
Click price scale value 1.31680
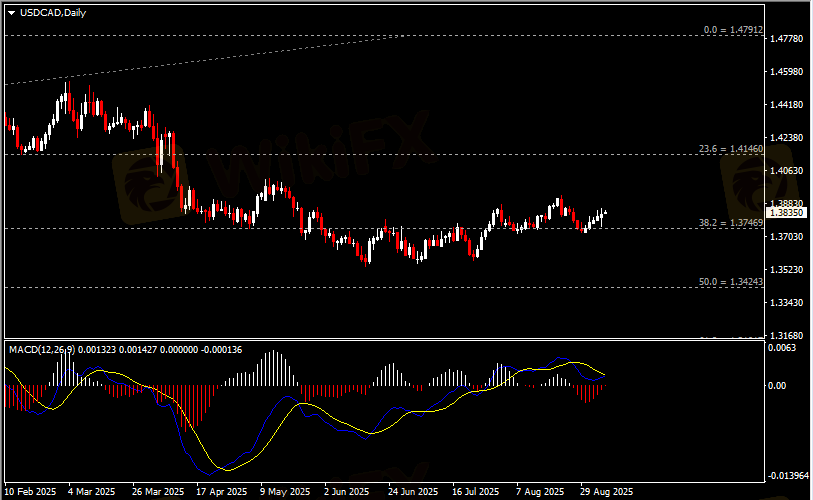(x=787, y=335)
